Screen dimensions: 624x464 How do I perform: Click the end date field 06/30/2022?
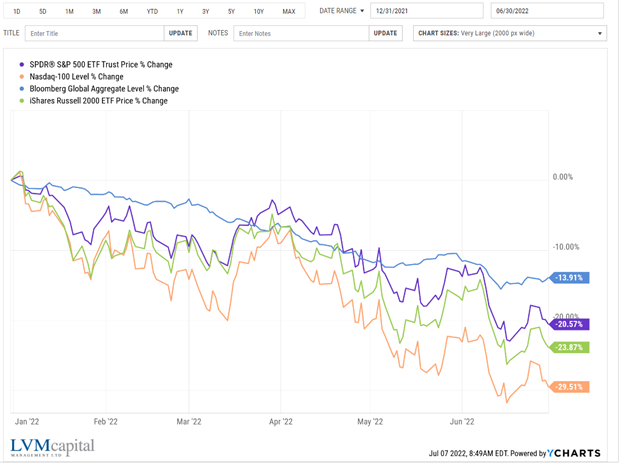547,11
